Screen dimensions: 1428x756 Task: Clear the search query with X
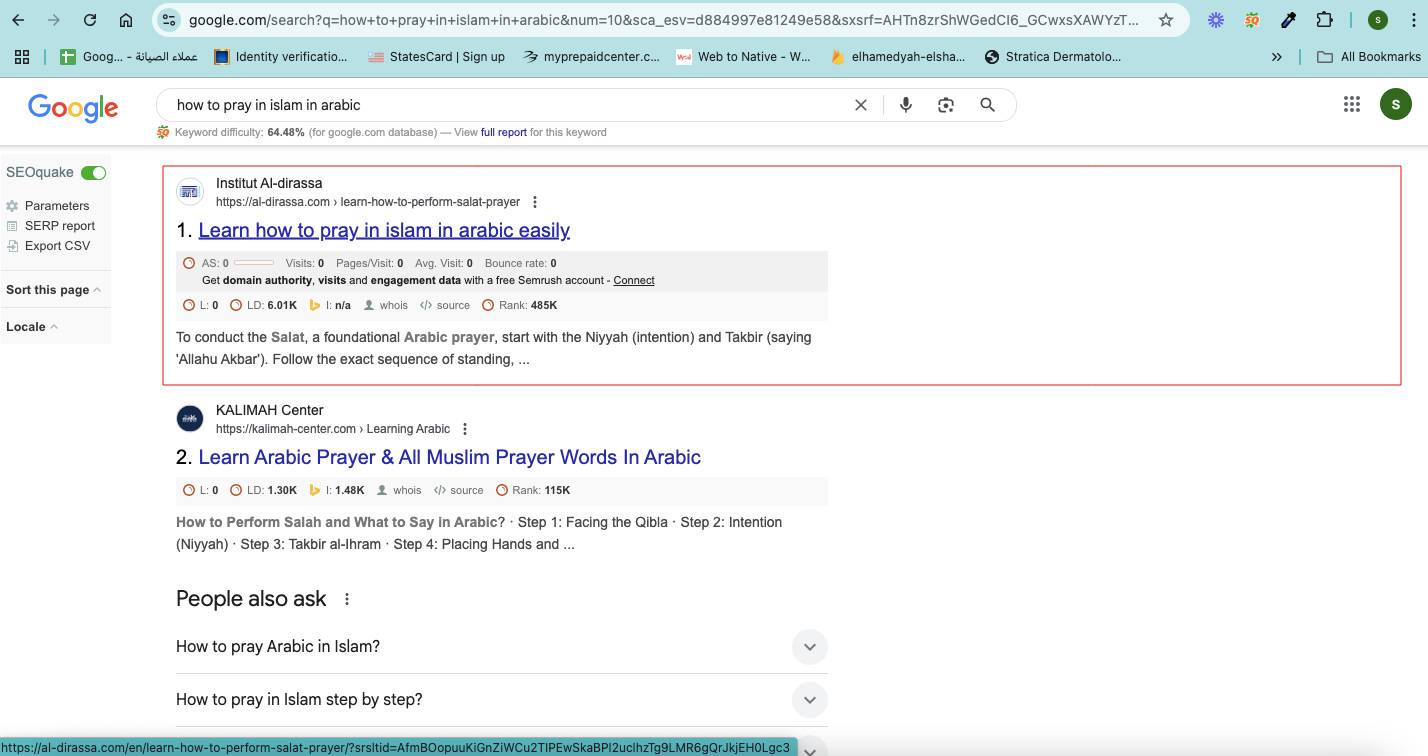pos(860,105)
